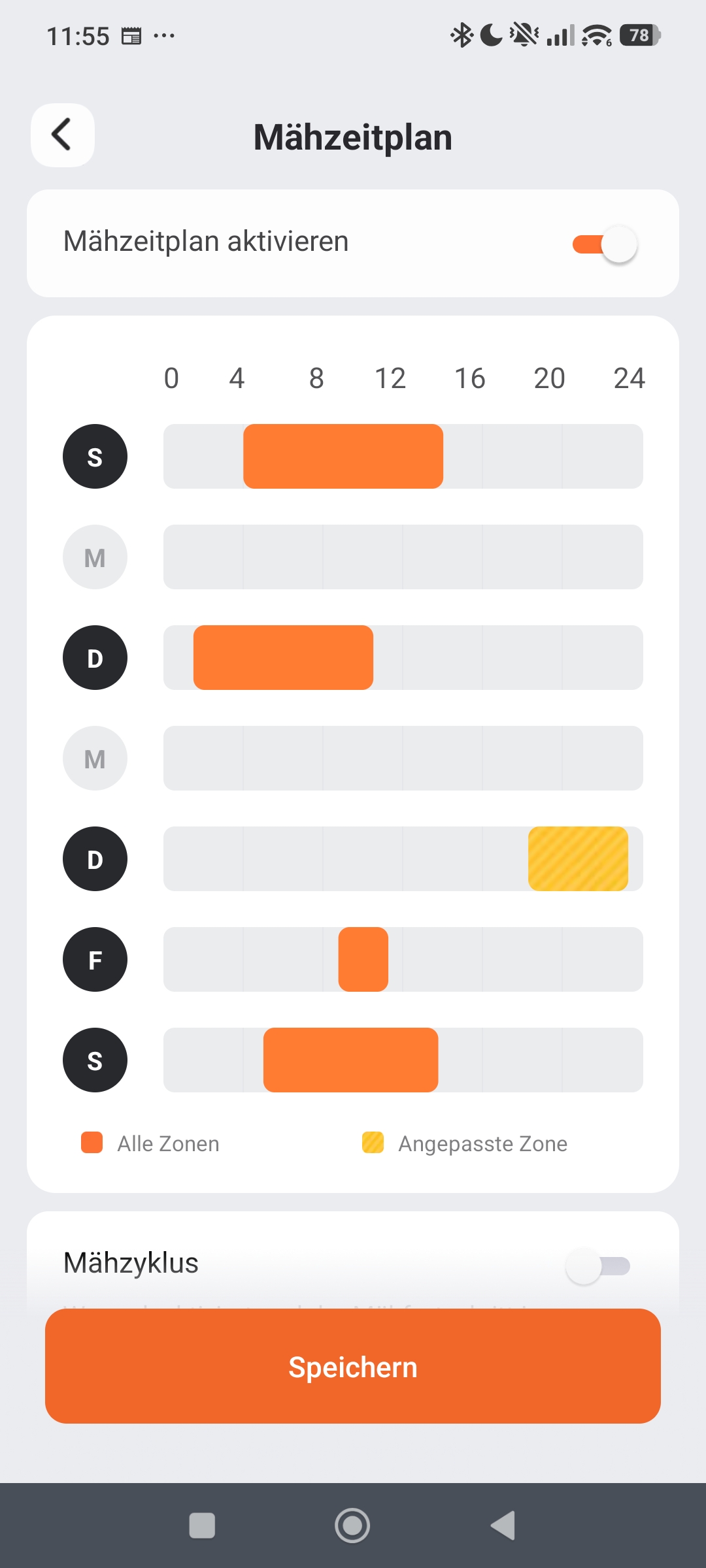This screenshot has width=706, height=1568.
Task: Tap the orange Alle Zonen legend swatch
Action: tap(92, 1143)
